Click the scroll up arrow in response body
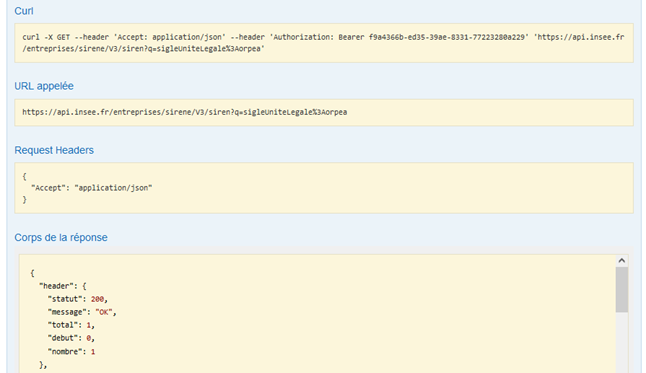 pos(622,260)
